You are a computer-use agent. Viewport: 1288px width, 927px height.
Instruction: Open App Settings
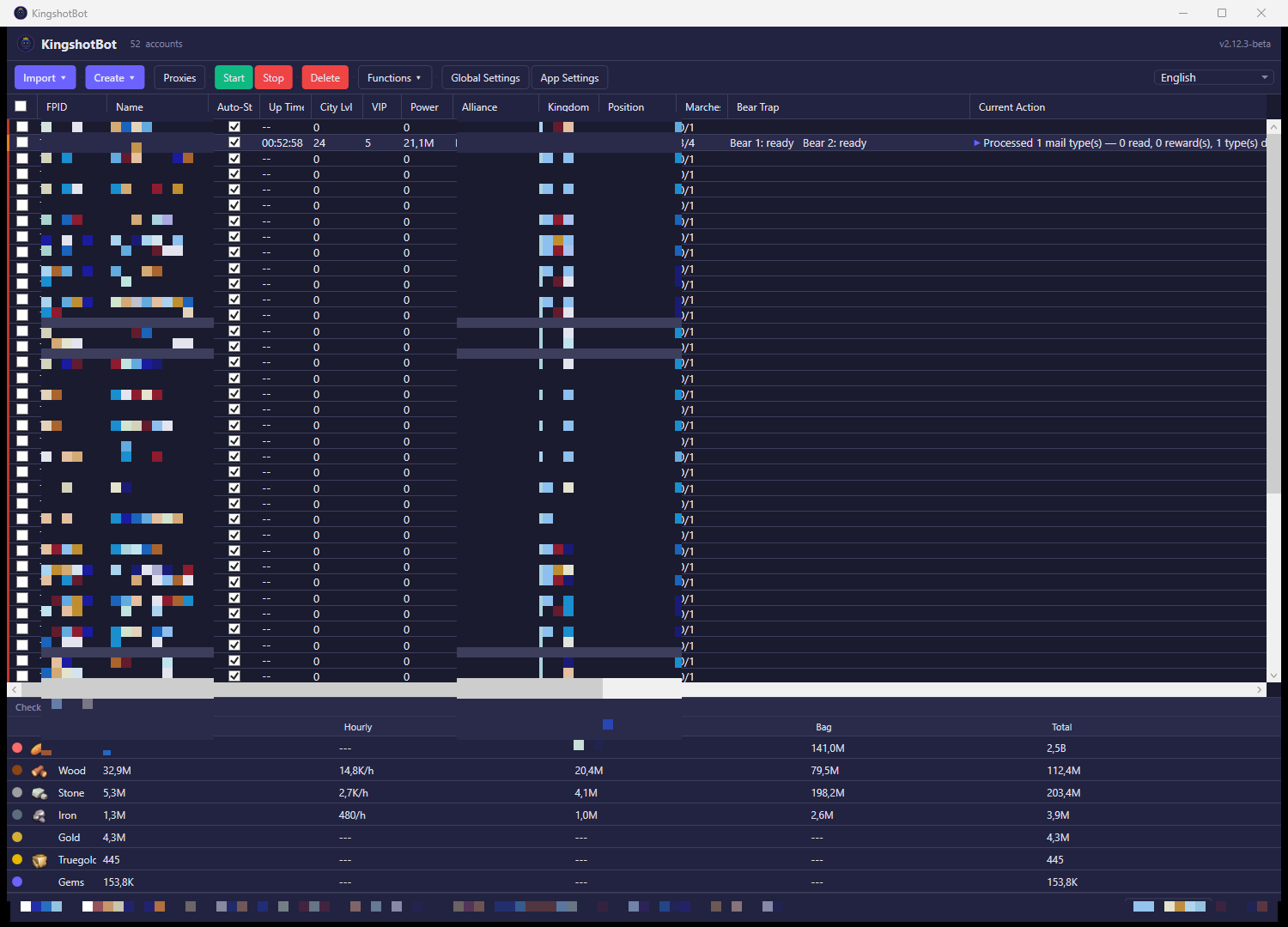(569, 77)
